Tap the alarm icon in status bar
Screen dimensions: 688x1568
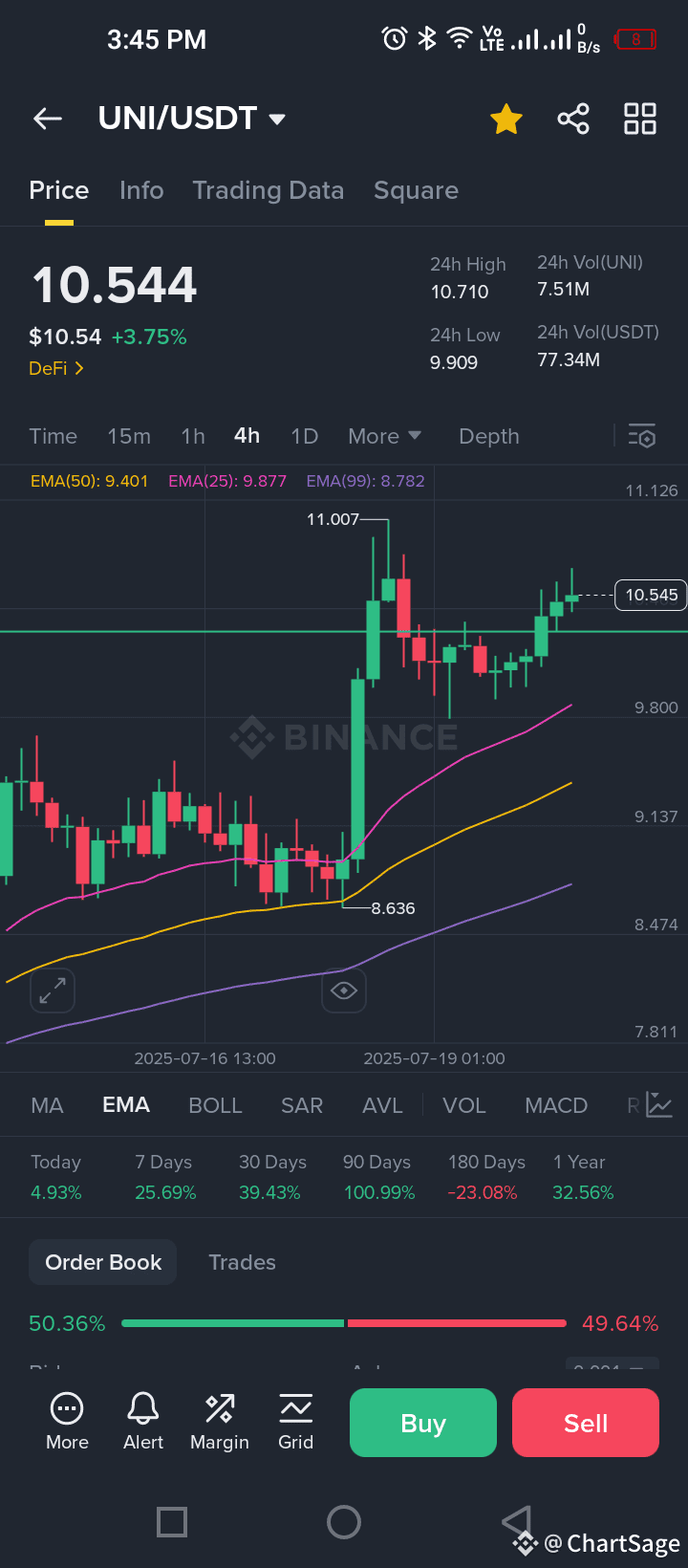coord(395,39)
